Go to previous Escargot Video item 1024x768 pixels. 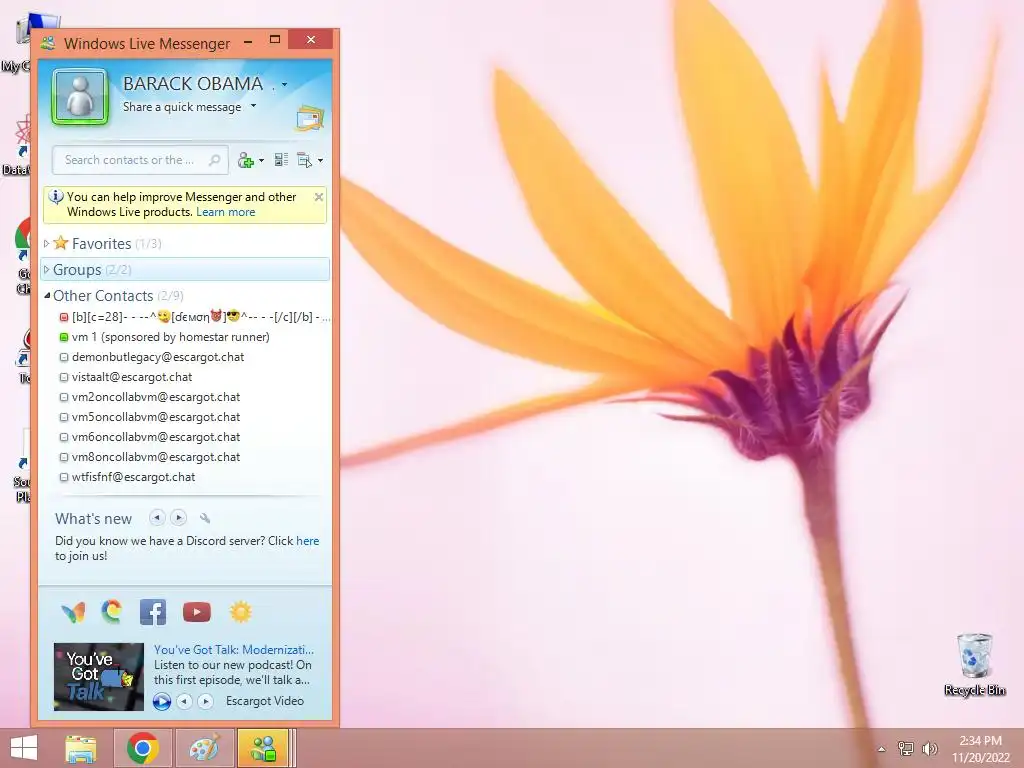tap(185, 701)
